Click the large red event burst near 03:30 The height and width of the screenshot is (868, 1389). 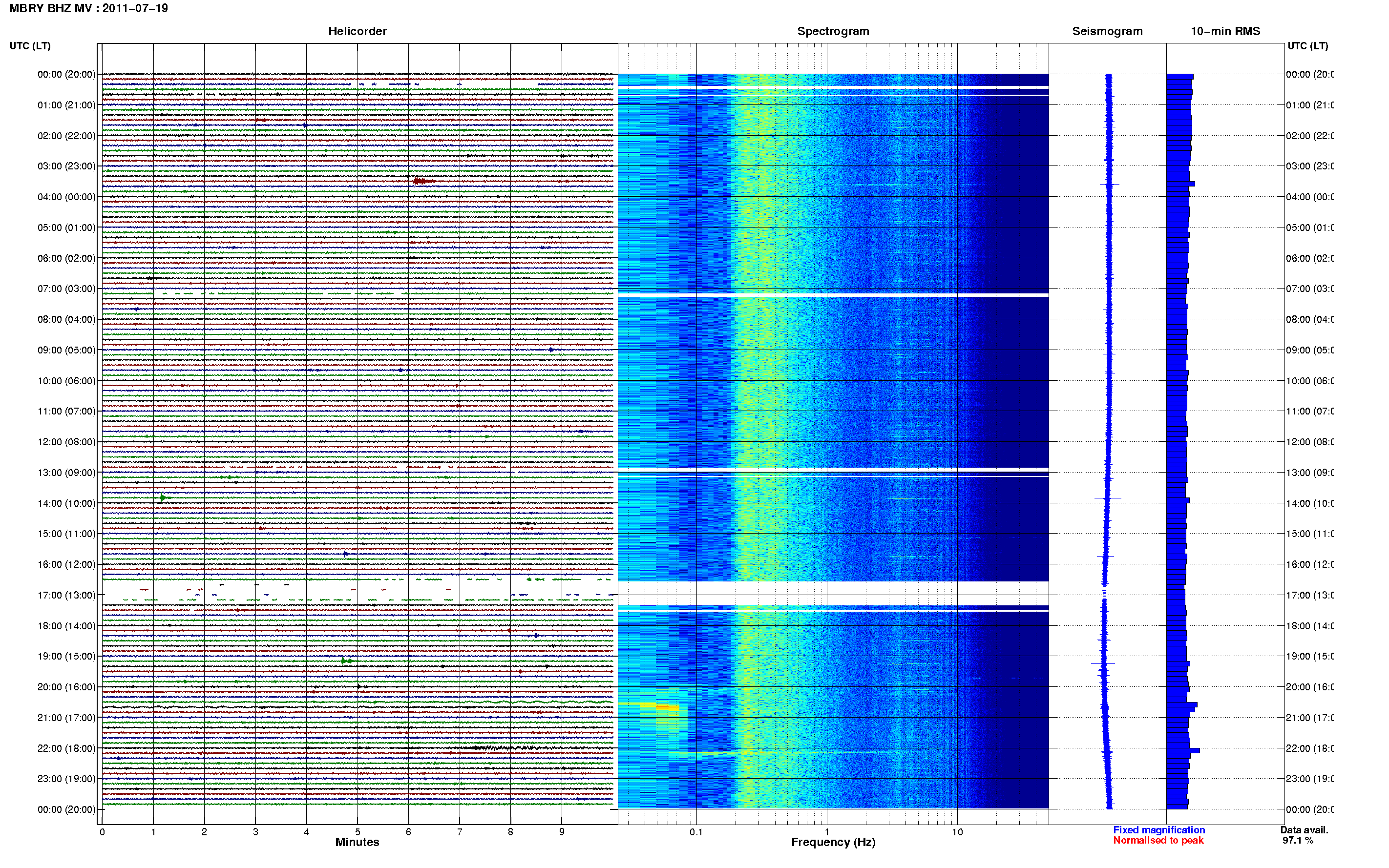pyautogui.click(x=423, y=182)
